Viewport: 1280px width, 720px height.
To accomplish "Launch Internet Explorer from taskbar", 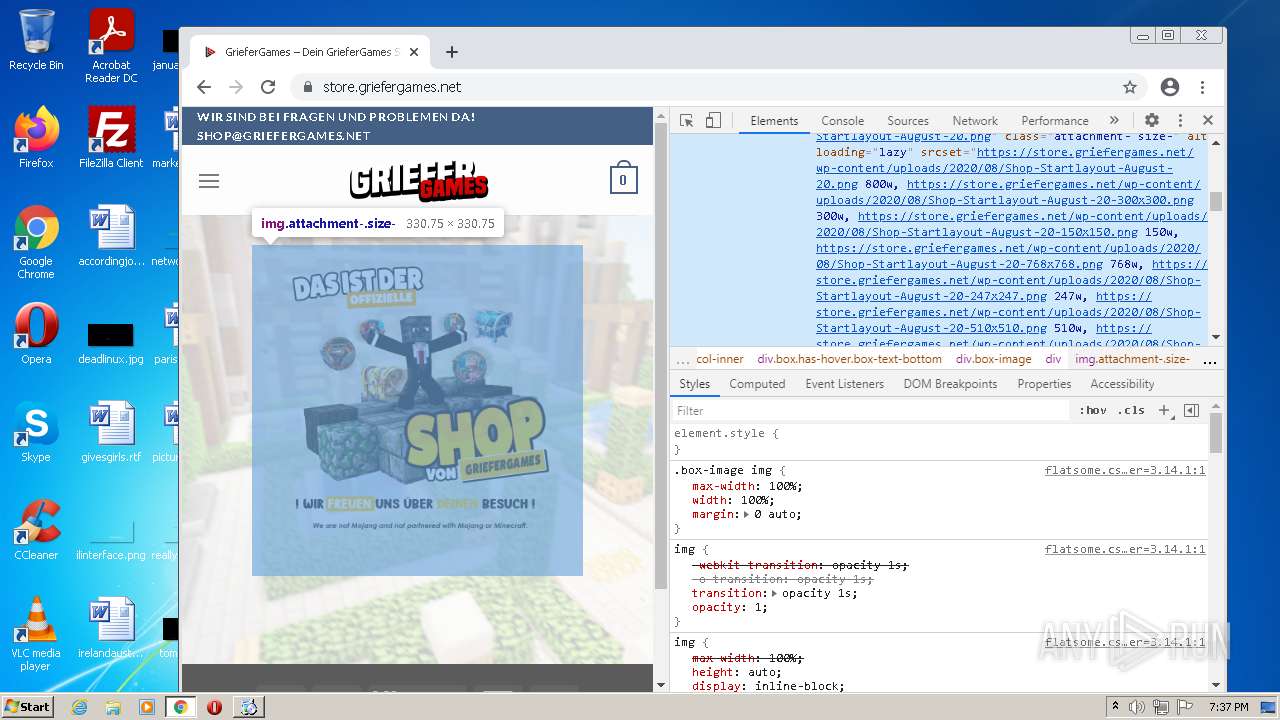I will coord(80,707).
